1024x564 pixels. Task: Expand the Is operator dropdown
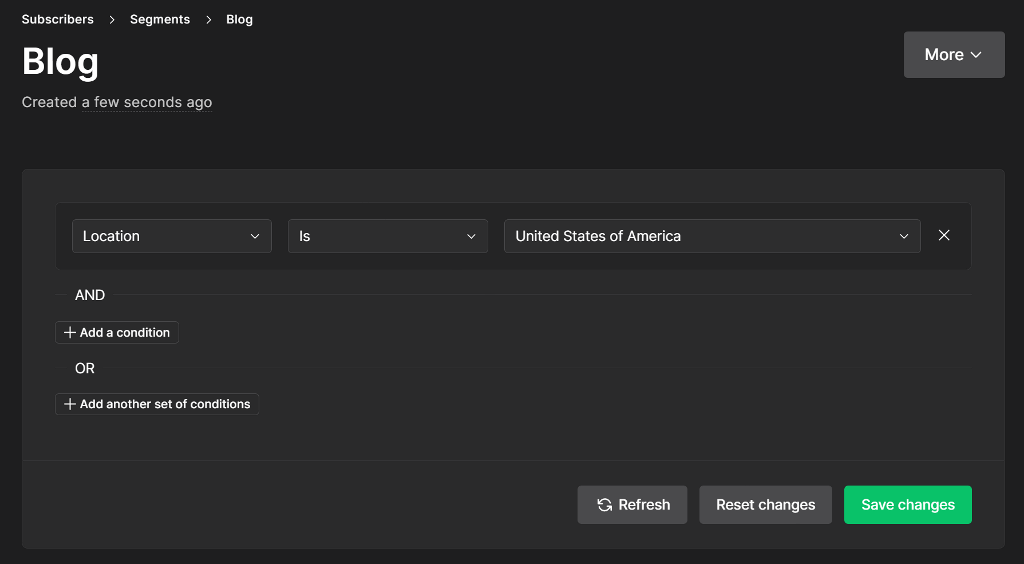387,236
